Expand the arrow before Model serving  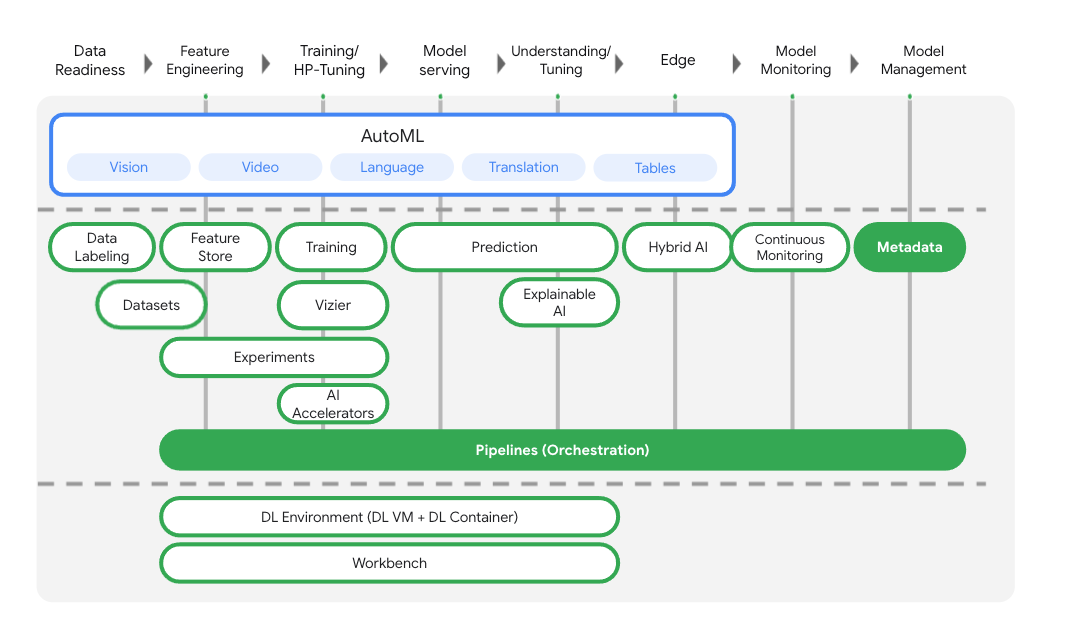pyautogui.click(x=384, y=61)
